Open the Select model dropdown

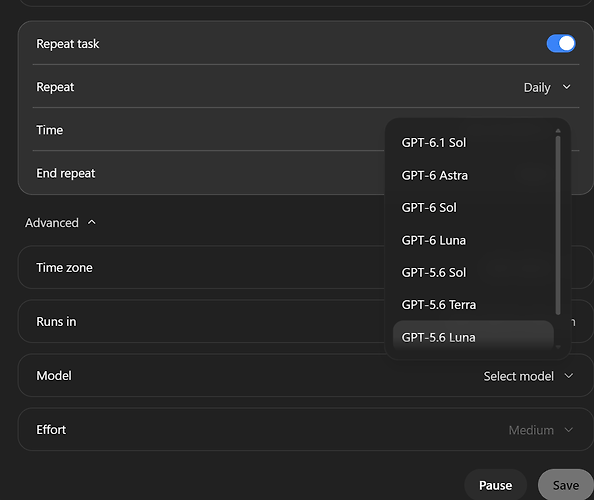pos(528,376)
